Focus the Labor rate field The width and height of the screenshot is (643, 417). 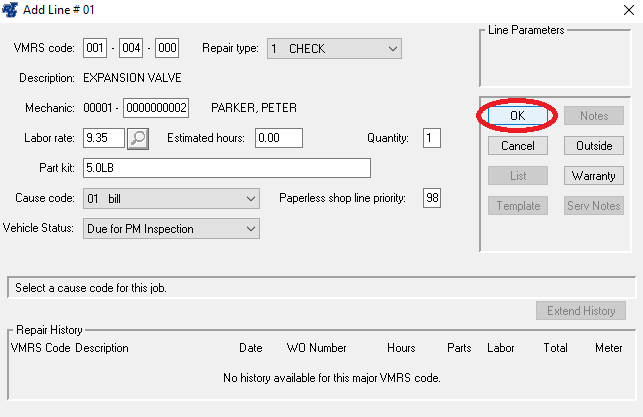click(105, 138)
